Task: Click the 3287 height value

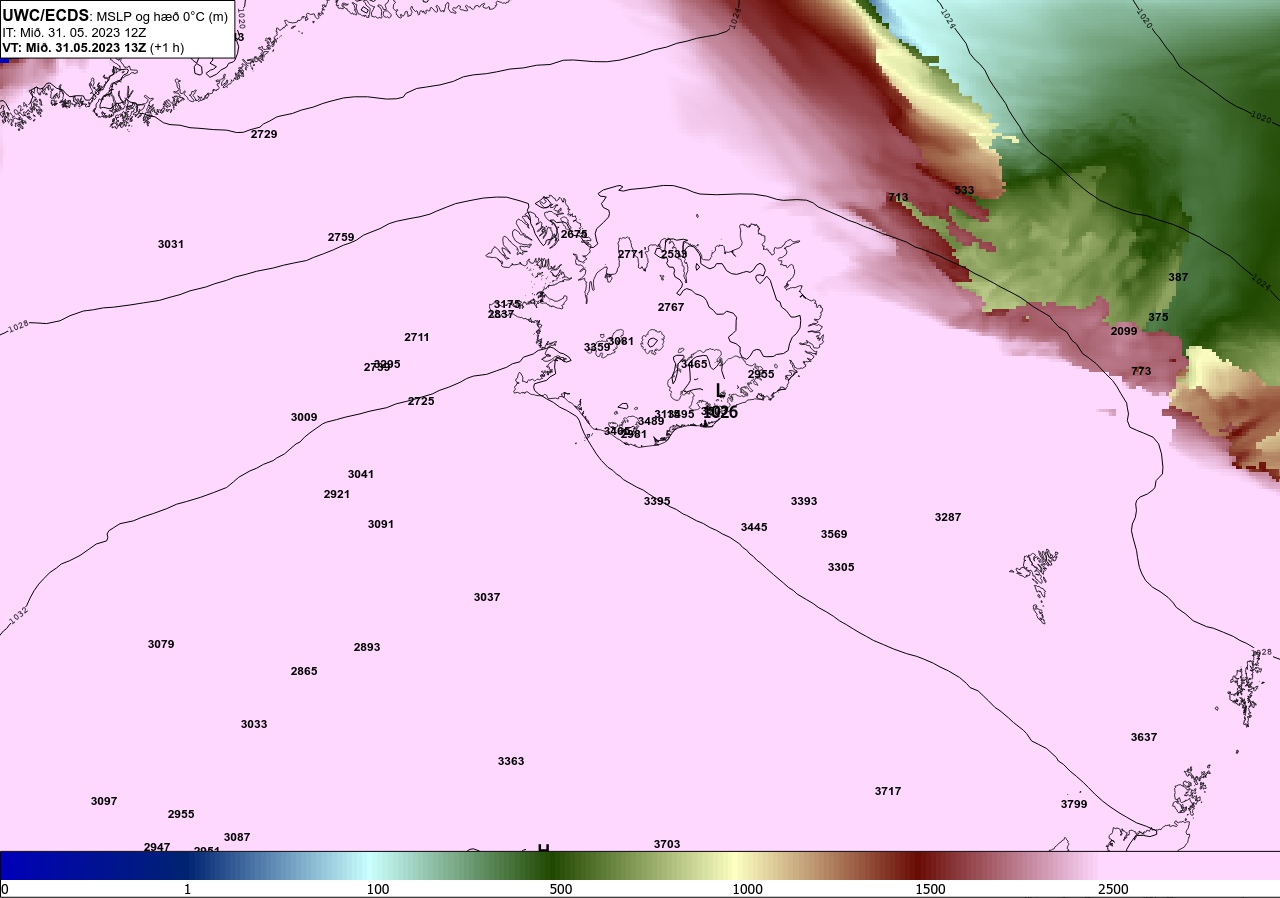Action: coord(948,517)
